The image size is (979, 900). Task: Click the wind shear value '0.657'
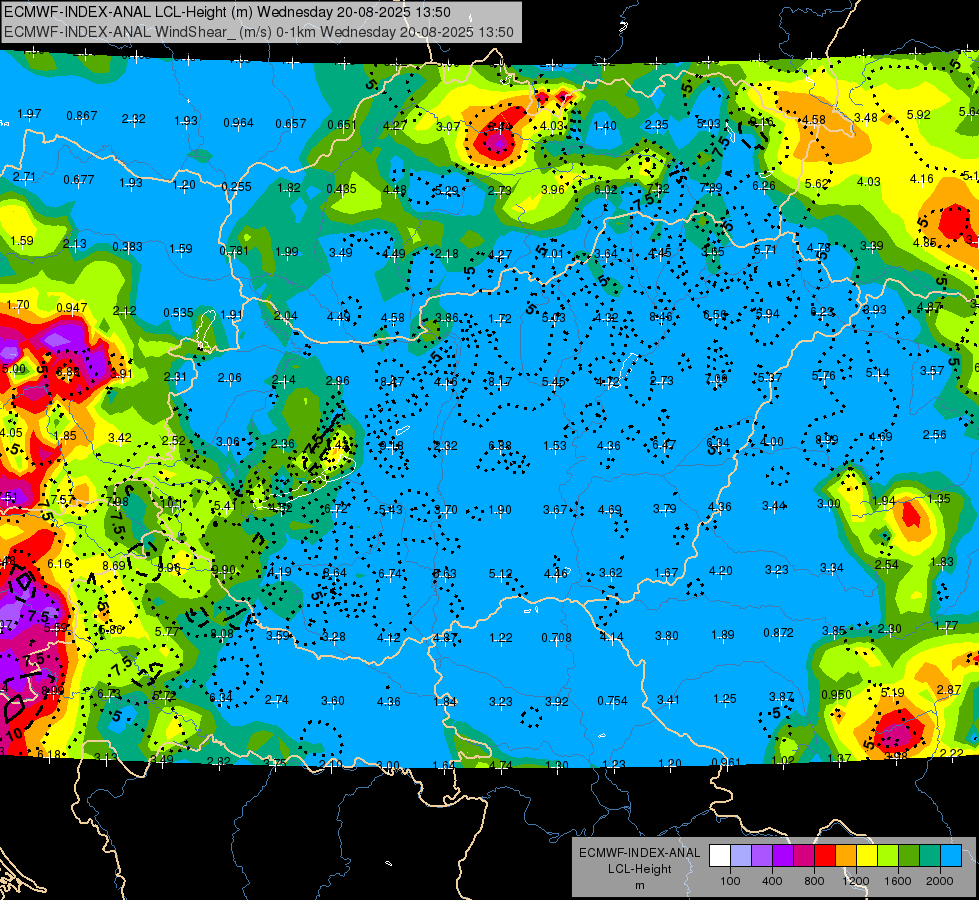click(x=291, y=124)
